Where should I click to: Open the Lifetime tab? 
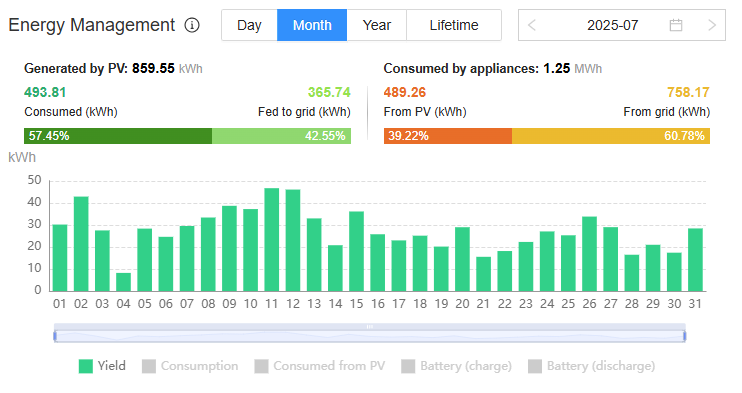[454, 25]
